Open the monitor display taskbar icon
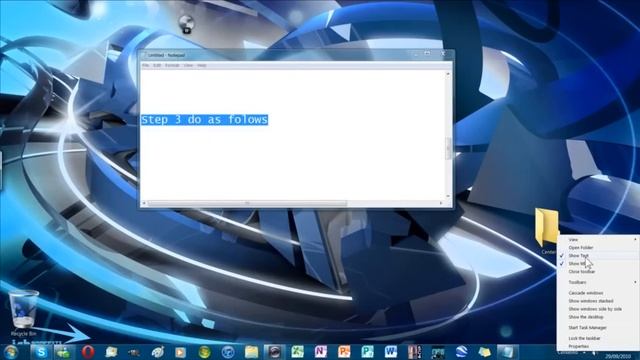 click(438, 352)
